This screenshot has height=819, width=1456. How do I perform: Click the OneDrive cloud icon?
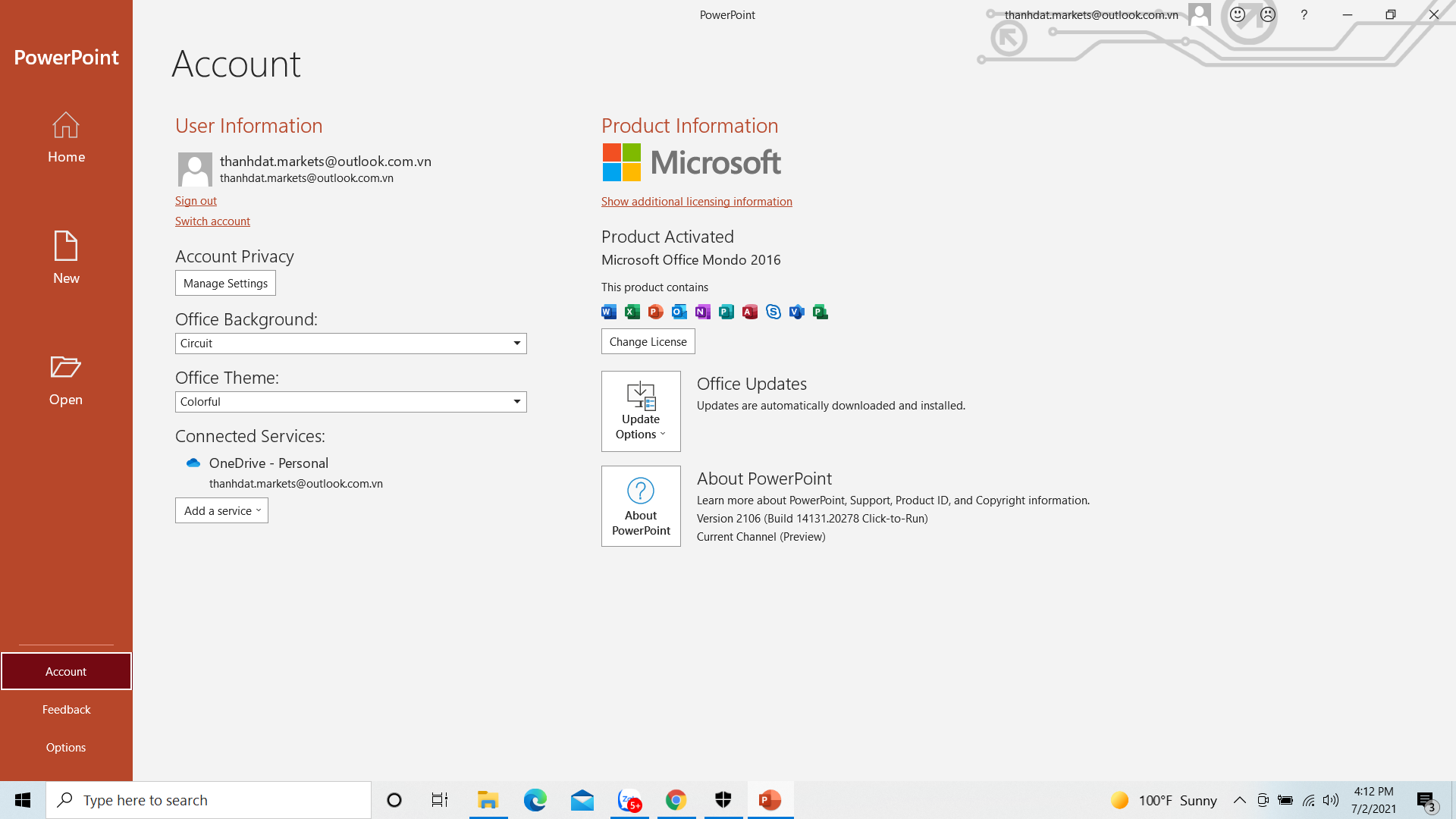pyautogui.click(x=193, y=463)
